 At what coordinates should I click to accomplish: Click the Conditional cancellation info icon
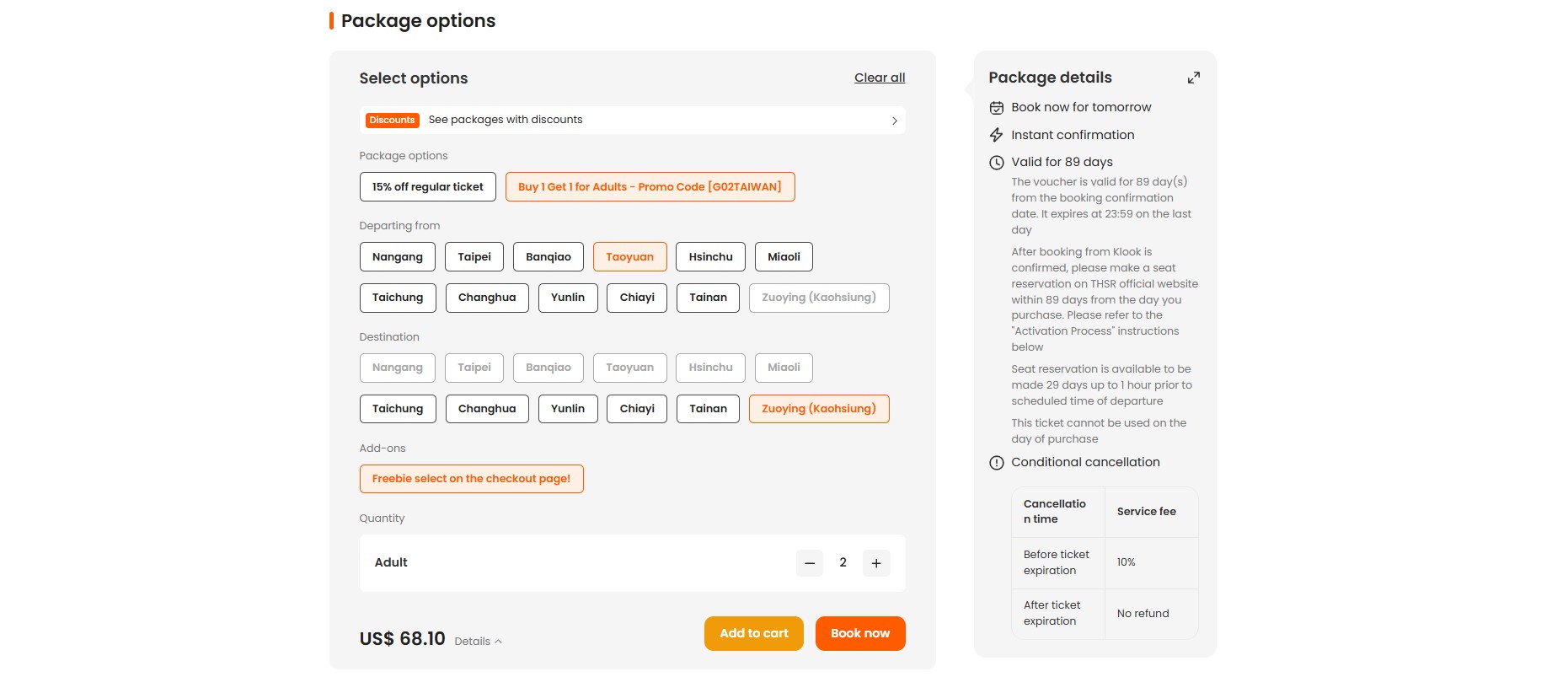(x=996, y=463)
